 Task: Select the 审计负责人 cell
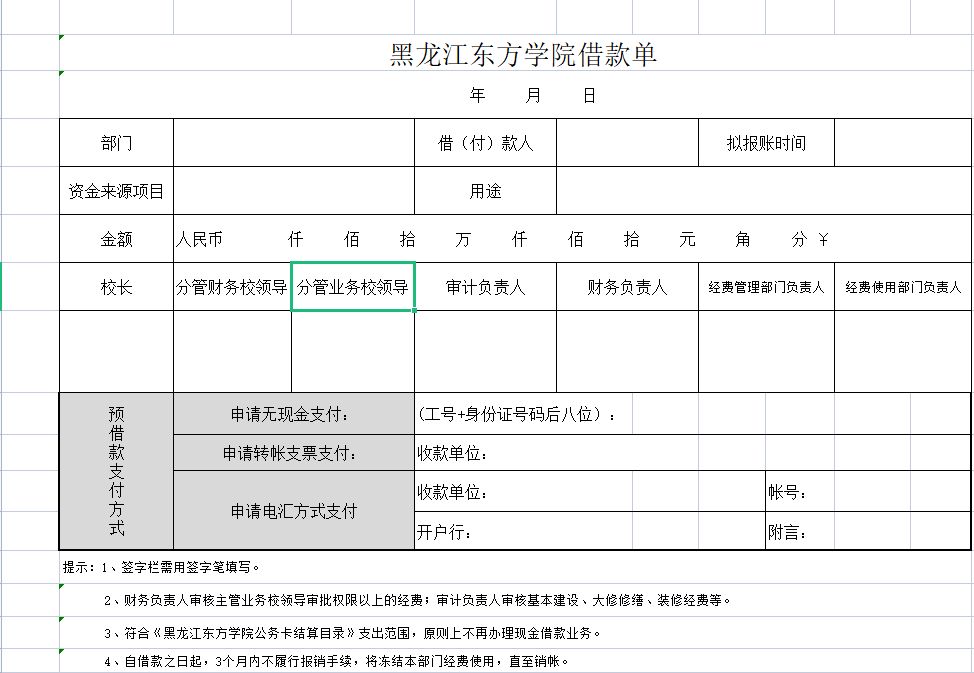pyautogui.click(x=485, y=286)
